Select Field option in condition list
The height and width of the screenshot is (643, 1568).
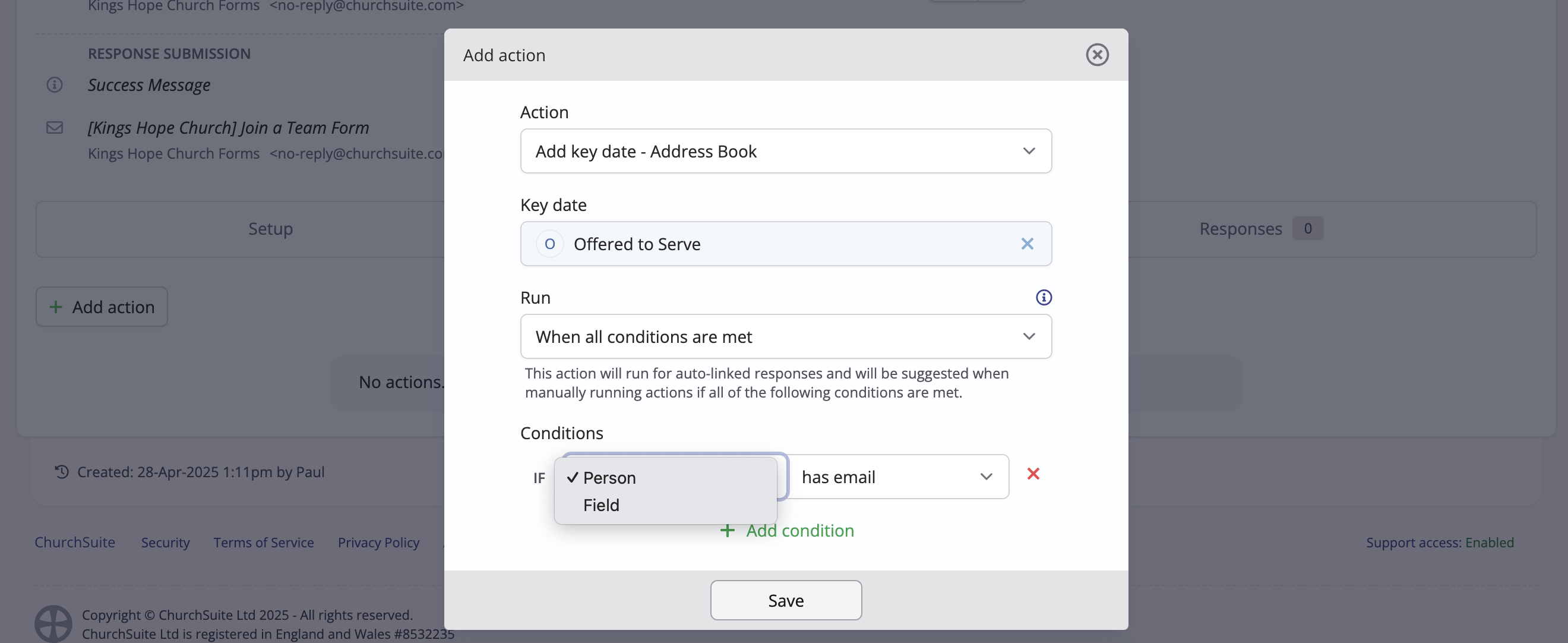coord(665,505)
